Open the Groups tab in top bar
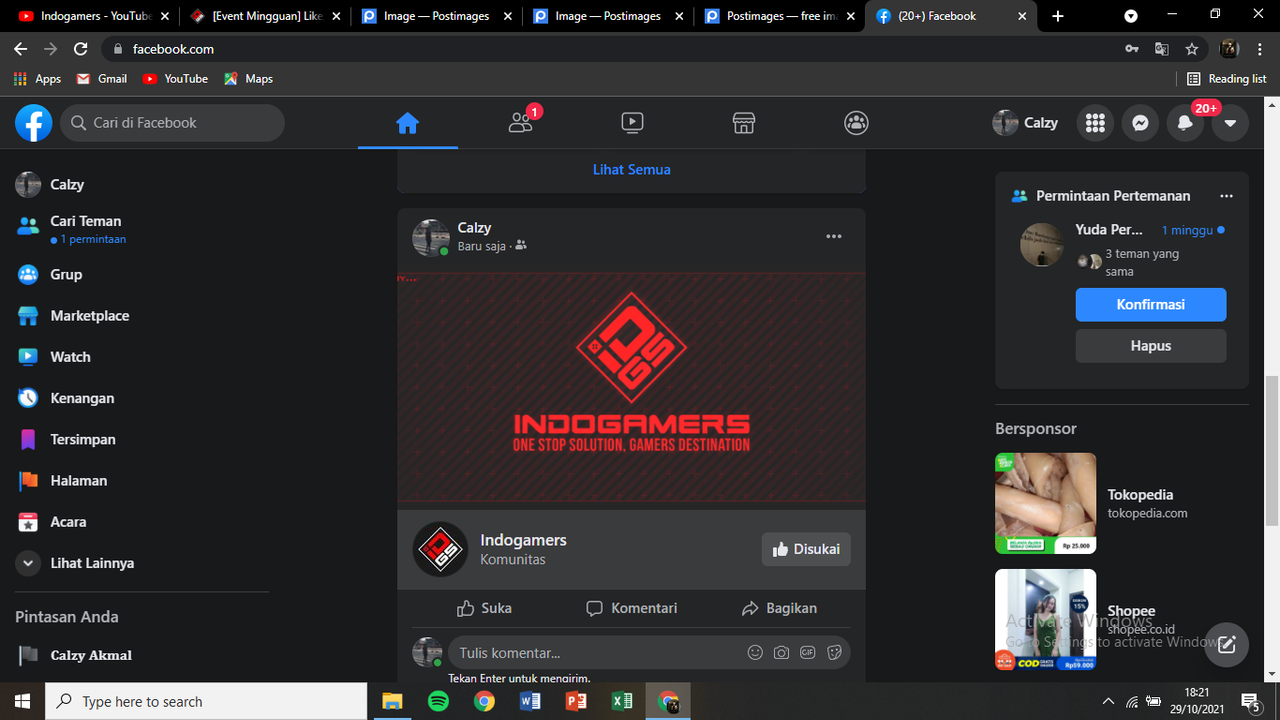 (856, 123)
